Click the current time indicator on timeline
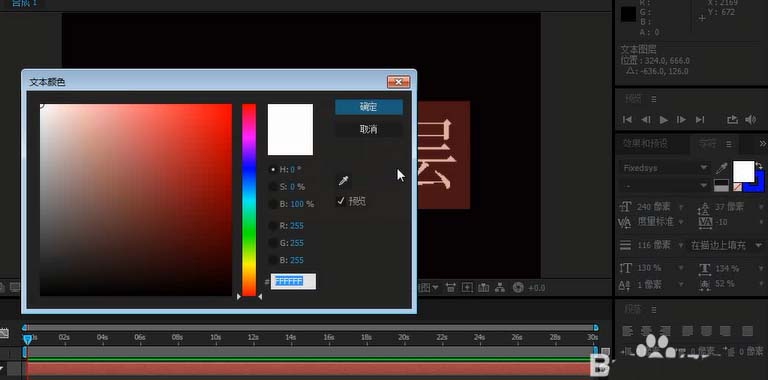The image size is (768, 380). pyautogui.click(x=28, y=339)
